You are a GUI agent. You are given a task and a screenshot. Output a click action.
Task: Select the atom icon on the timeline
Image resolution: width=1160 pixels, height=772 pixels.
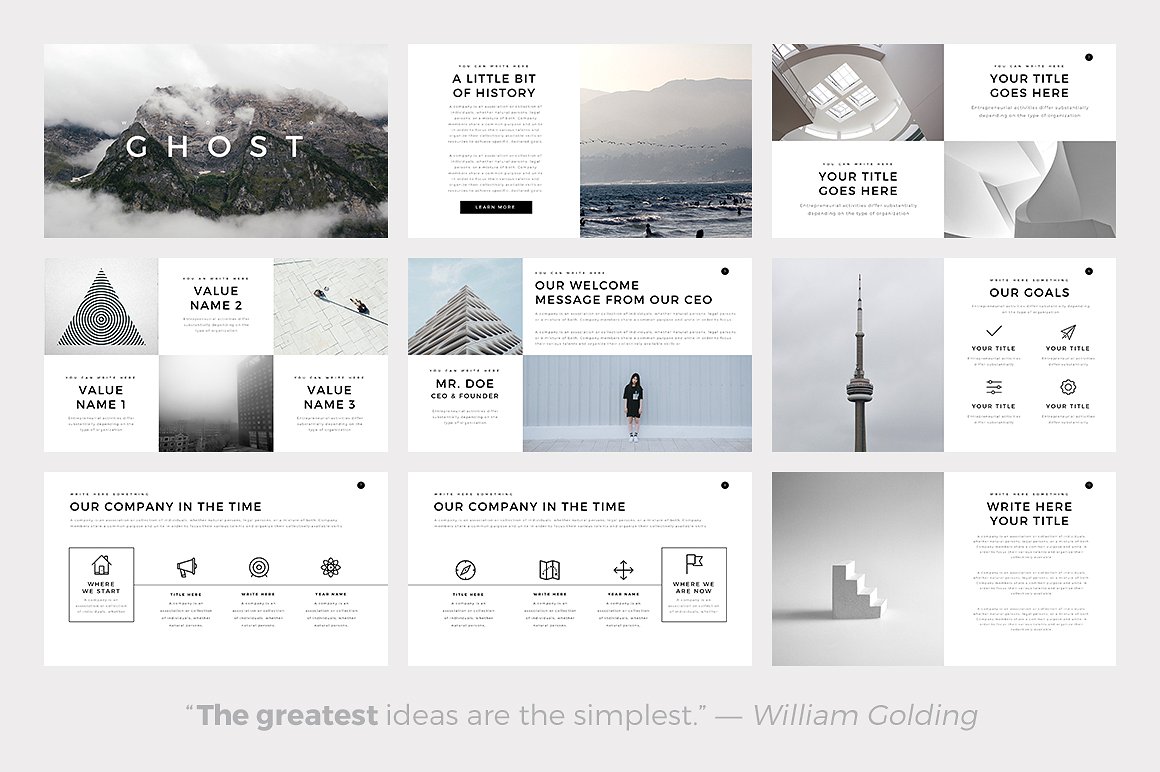pos(331,568)
